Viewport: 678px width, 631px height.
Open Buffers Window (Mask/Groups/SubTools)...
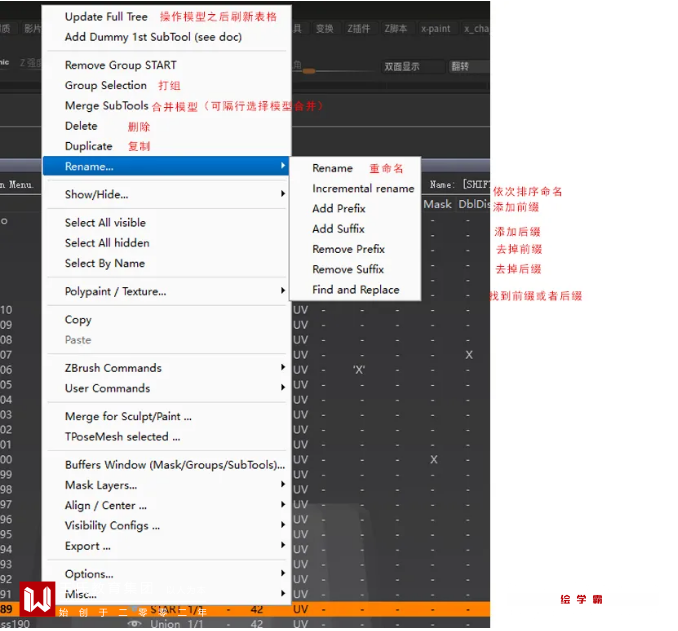coord(175,465)
